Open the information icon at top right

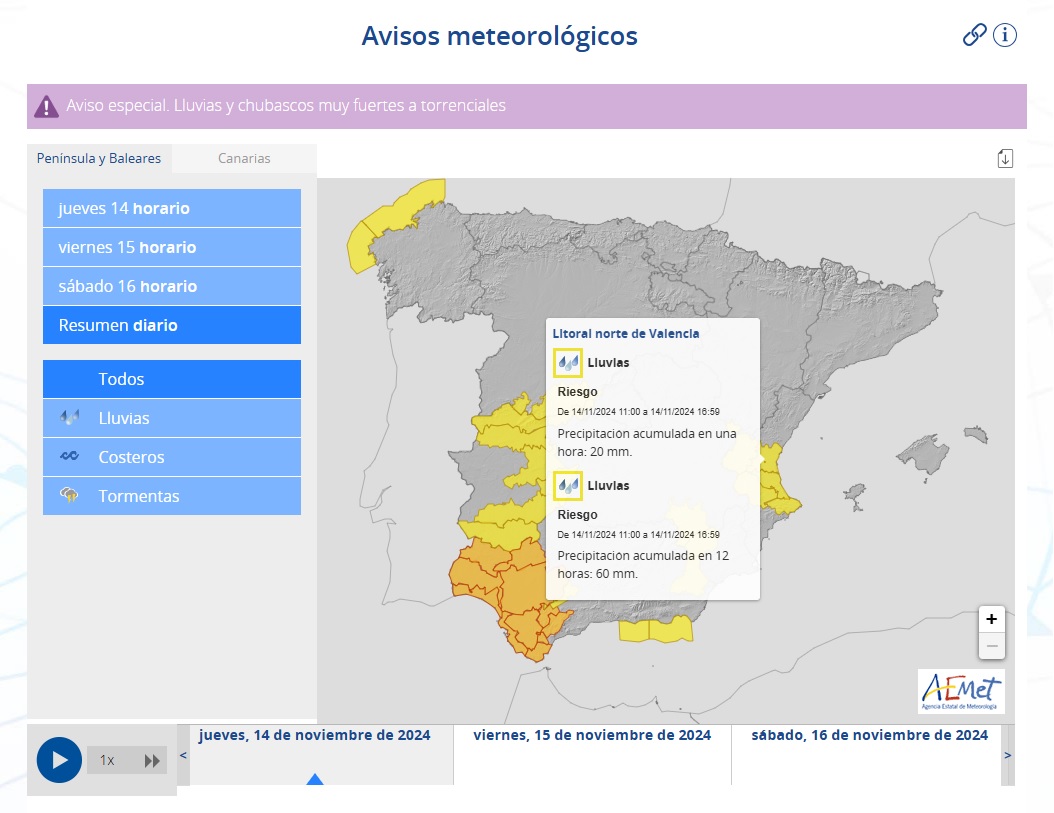tap(1004, 35)
